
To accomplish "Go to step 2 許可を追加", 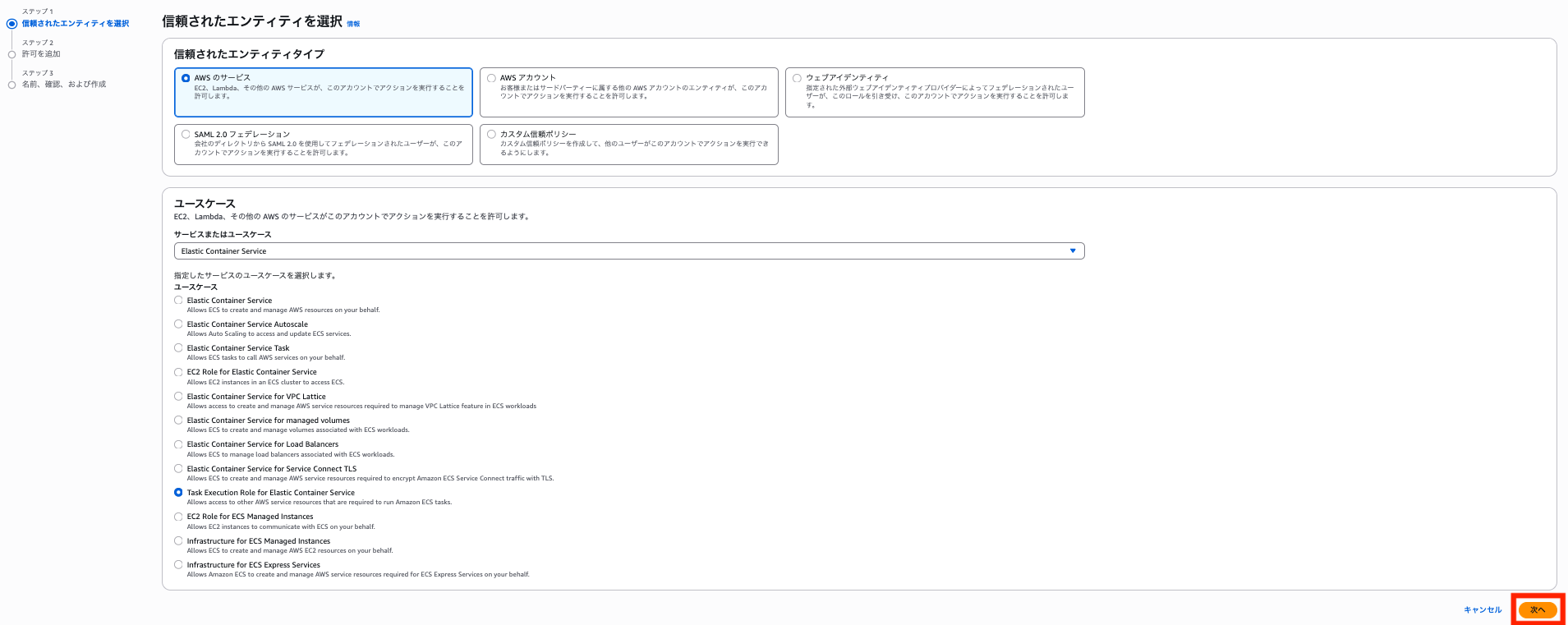I will (x=41, y=54).
